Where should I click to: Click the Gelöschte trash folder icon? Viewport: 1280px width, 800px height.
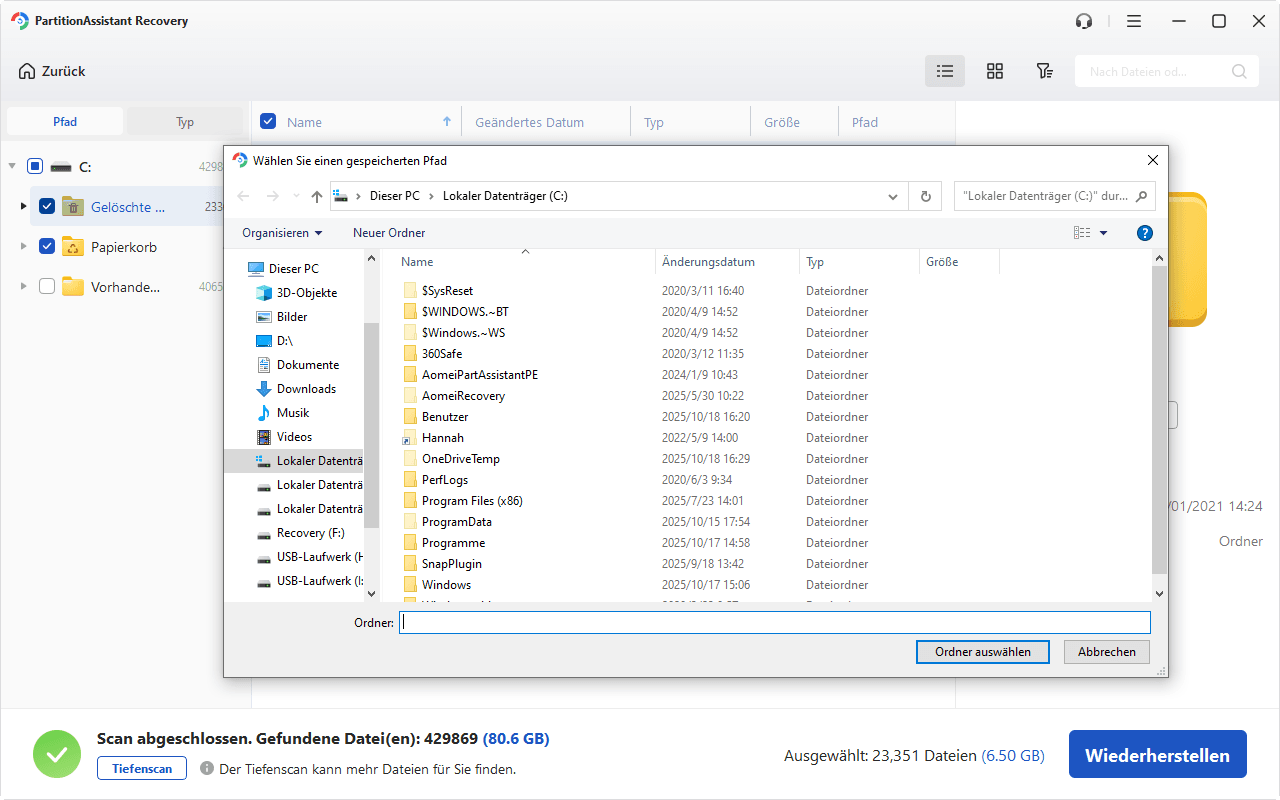click(x=72, y=207)
